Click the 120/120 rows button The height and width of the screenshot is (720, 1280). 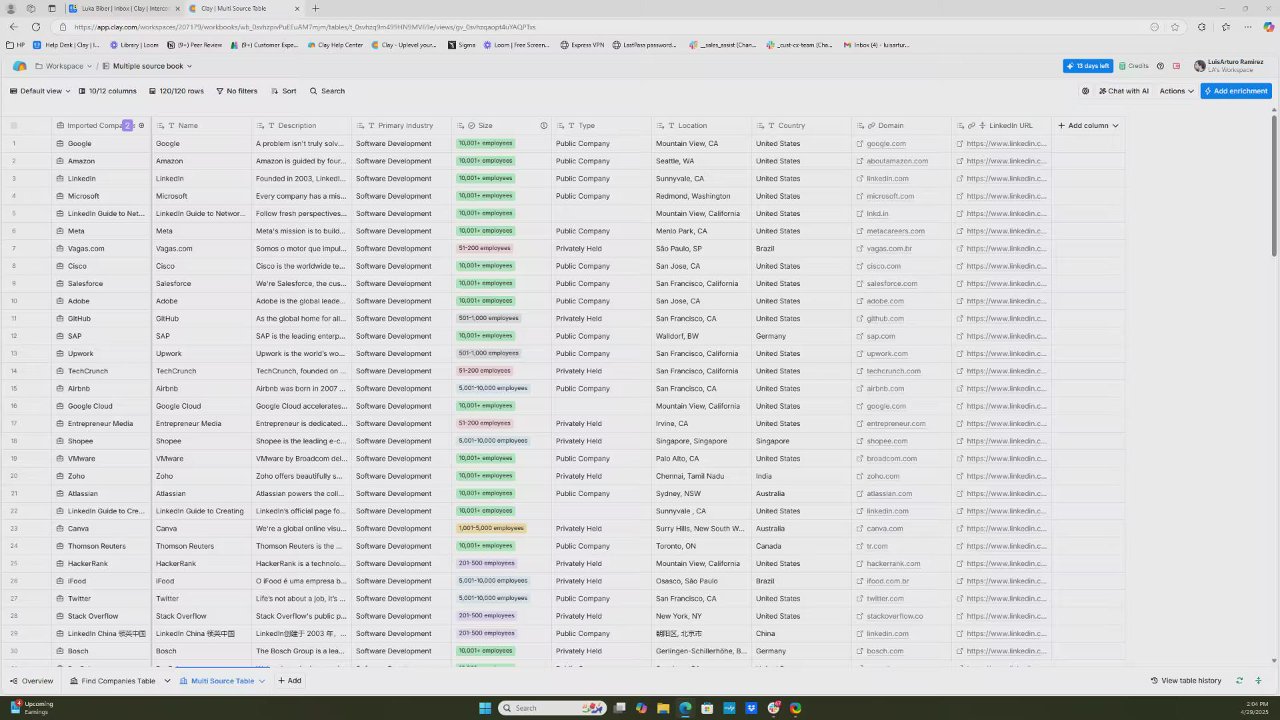[176, 91]
